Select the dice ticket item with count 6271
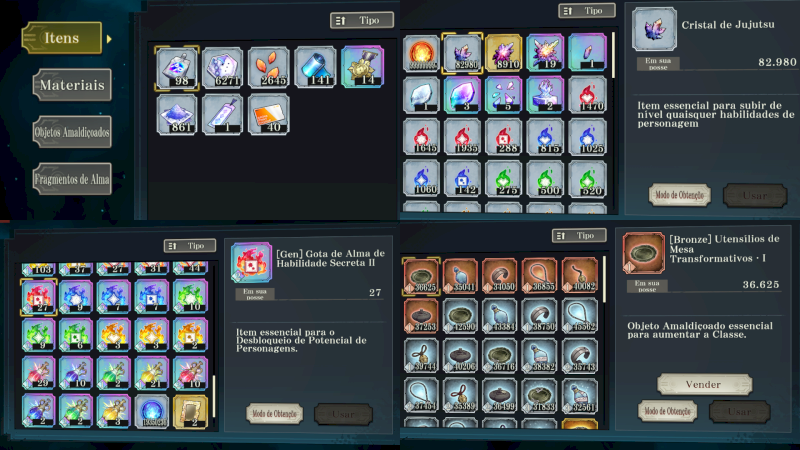 [x=222, y=68]
